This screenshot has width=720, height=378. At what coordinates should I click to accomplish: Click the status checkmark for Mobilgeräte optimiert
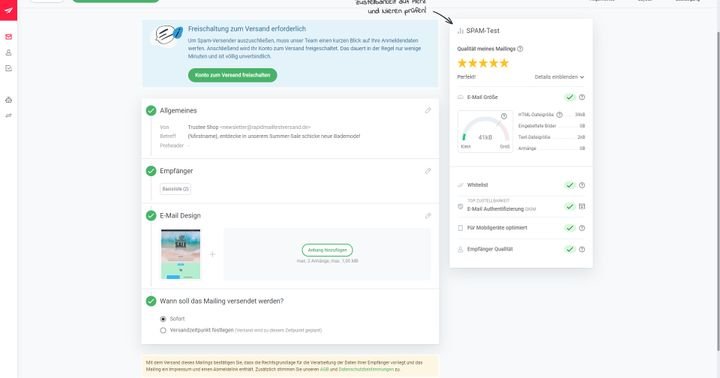[x=569, y=228]
